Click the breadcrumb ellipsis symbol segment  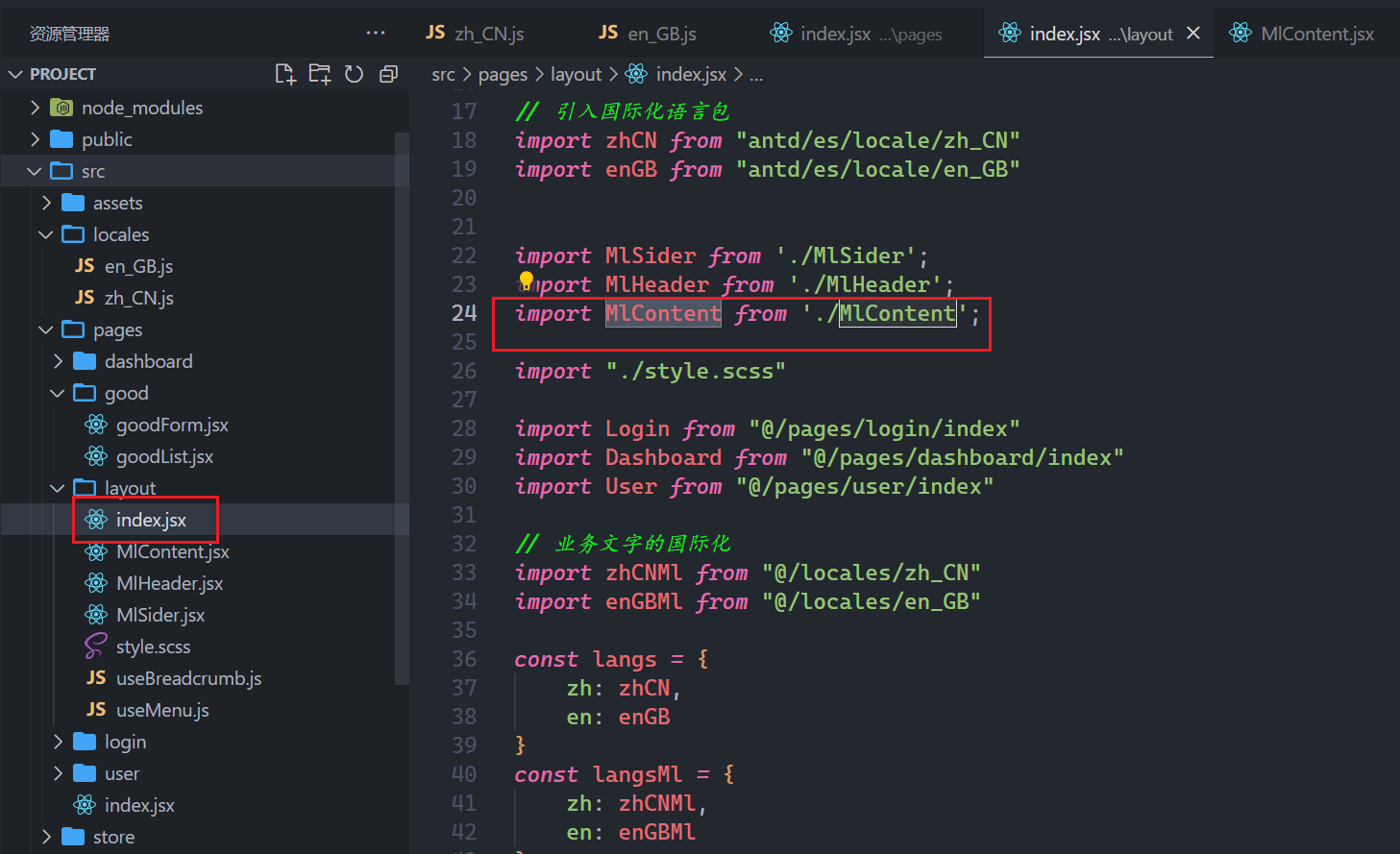tap(756, 76)
